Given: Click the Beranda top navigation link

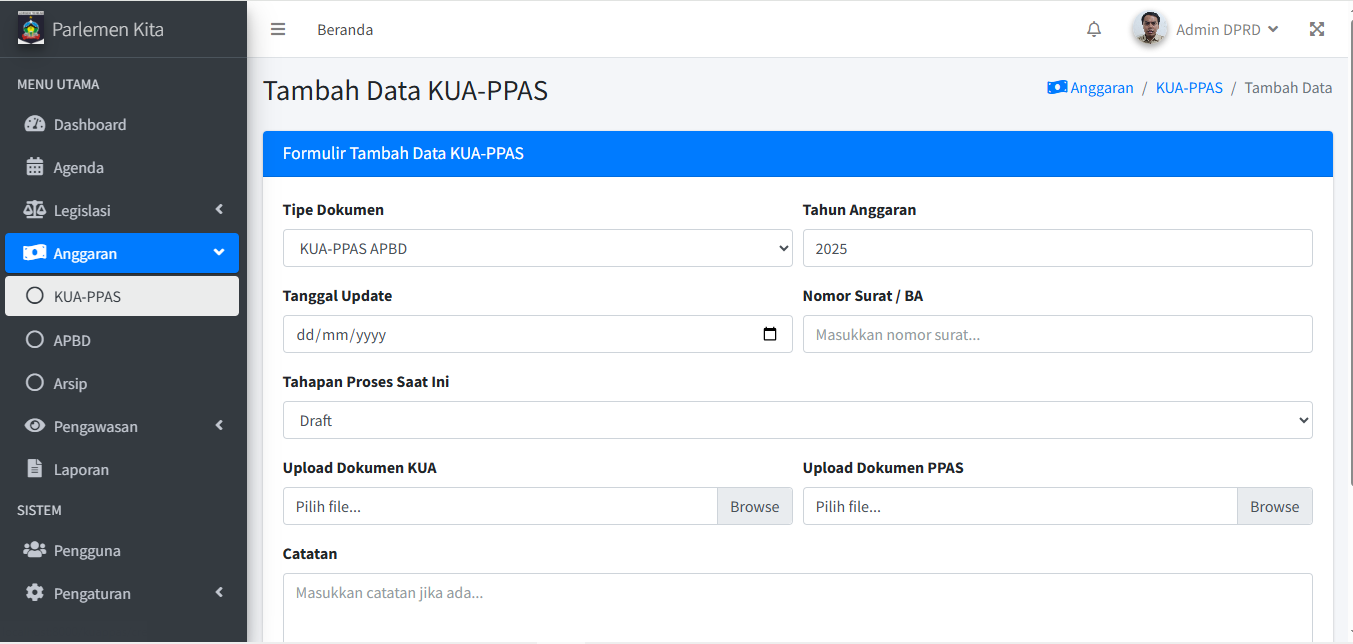Looking at the screenshot, I should pyautogui.click(x=345, y=30).
